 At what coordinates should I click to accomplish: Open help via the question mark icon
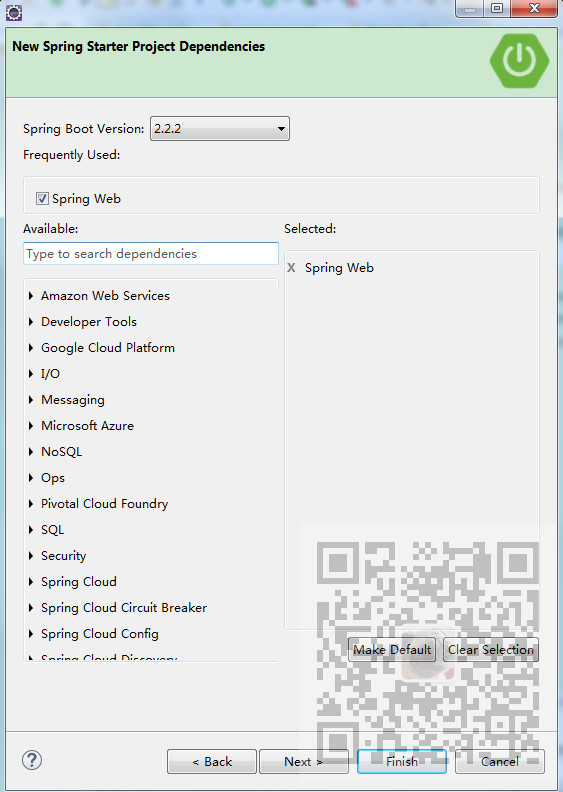[32, 760]
